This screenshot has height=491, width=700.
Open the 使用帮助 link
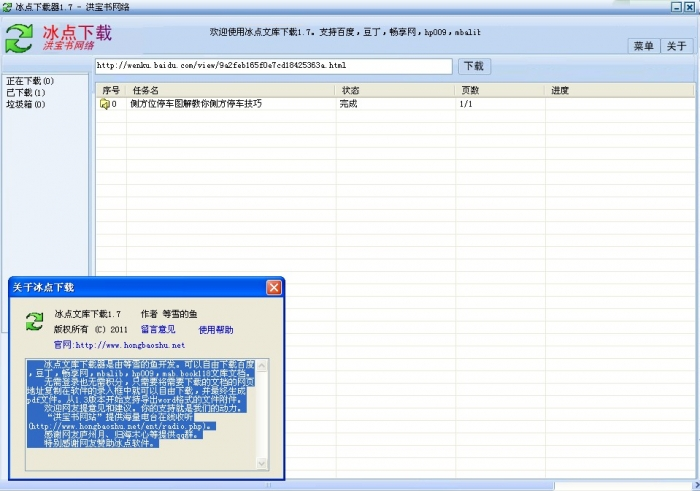(x=216, y=330)
